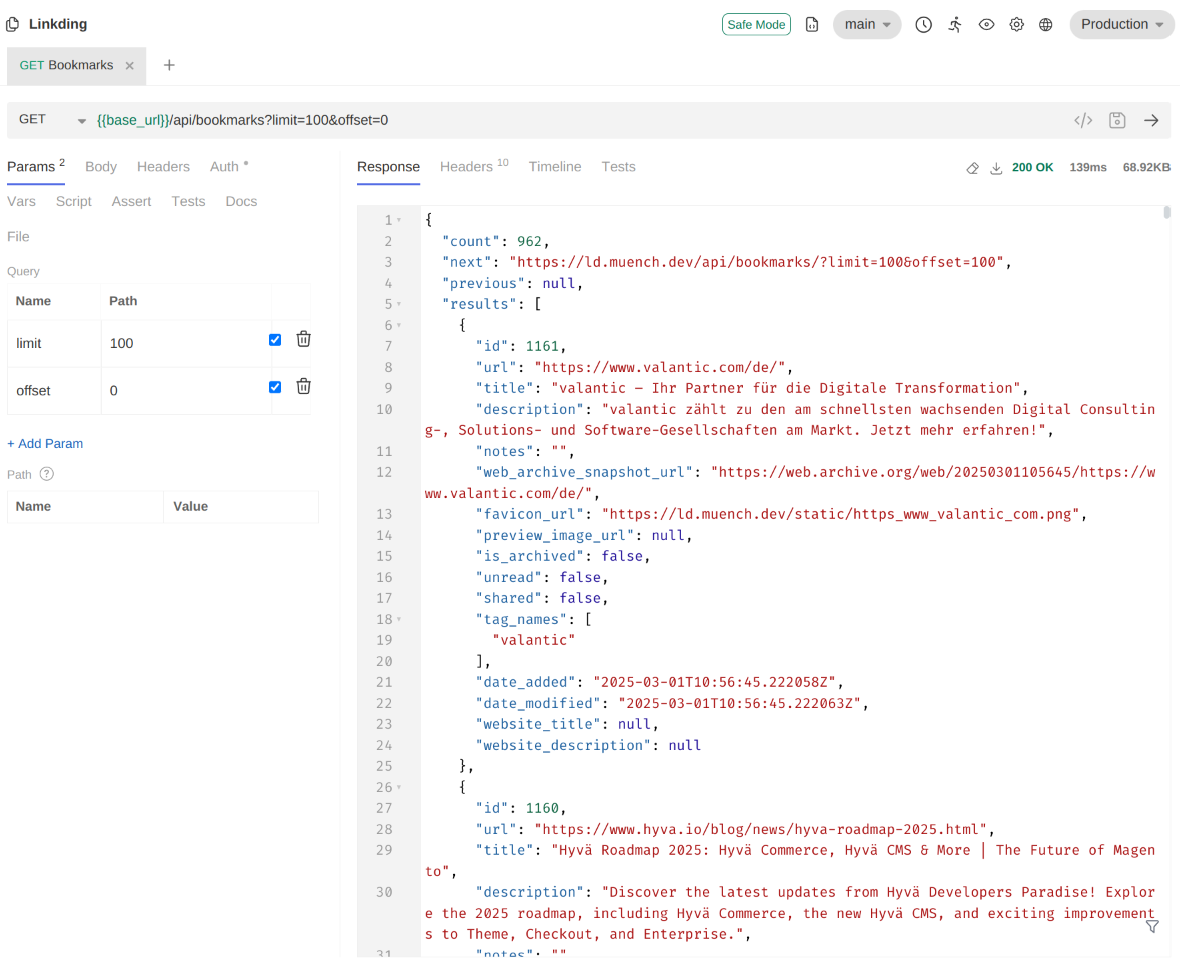The image size is (1180, 966).
Task: Click the "valantic" tag value on line 19
Action: (x=534, y=641)
